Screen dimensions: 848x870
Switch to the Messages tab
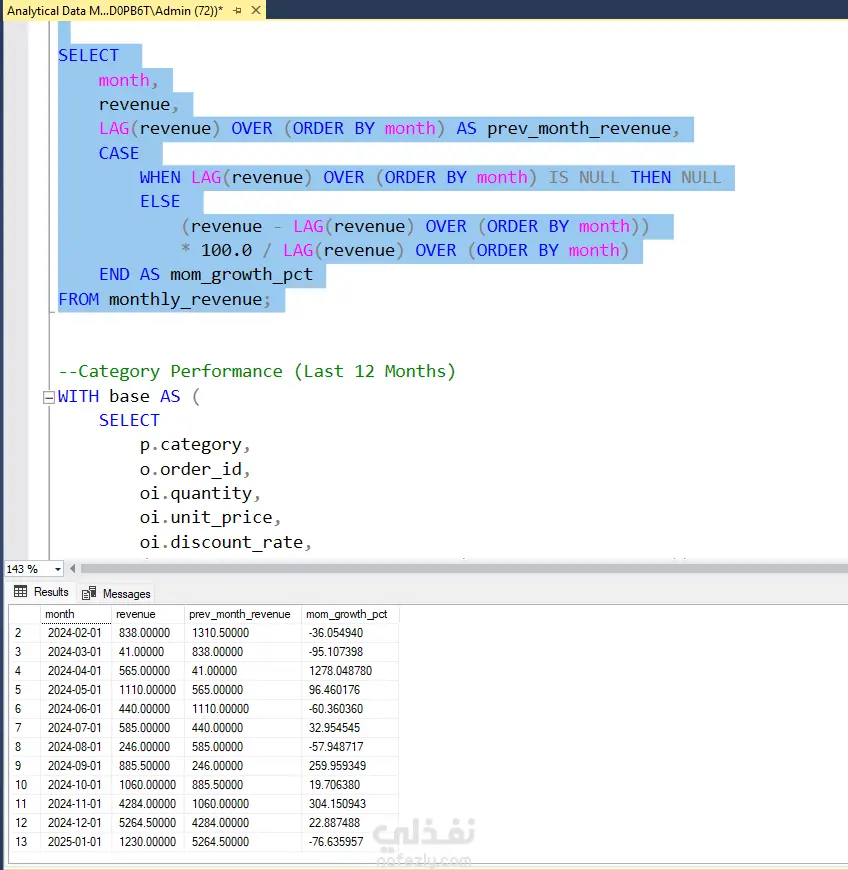coord(116,594)
